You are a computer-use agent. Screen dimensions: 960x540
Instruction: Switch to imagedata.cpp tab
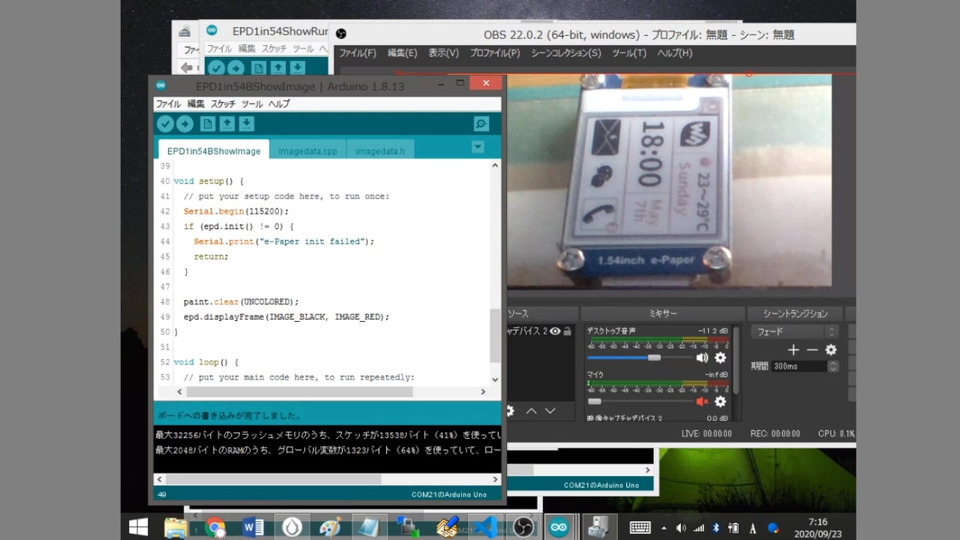tap(308, 151)
